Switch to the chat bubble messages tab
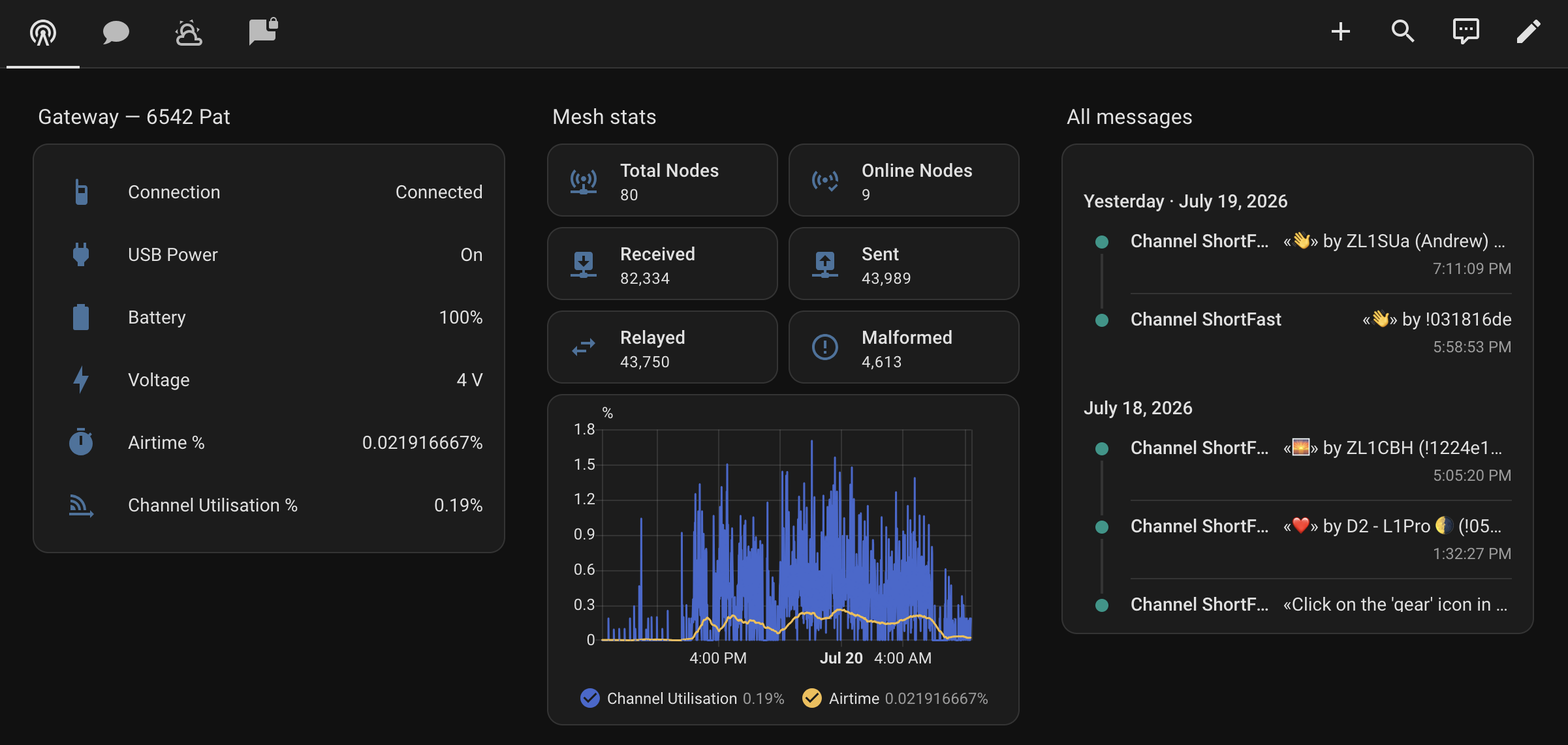This screenshot has width=1568, height=745. click(x=116, y=33)
